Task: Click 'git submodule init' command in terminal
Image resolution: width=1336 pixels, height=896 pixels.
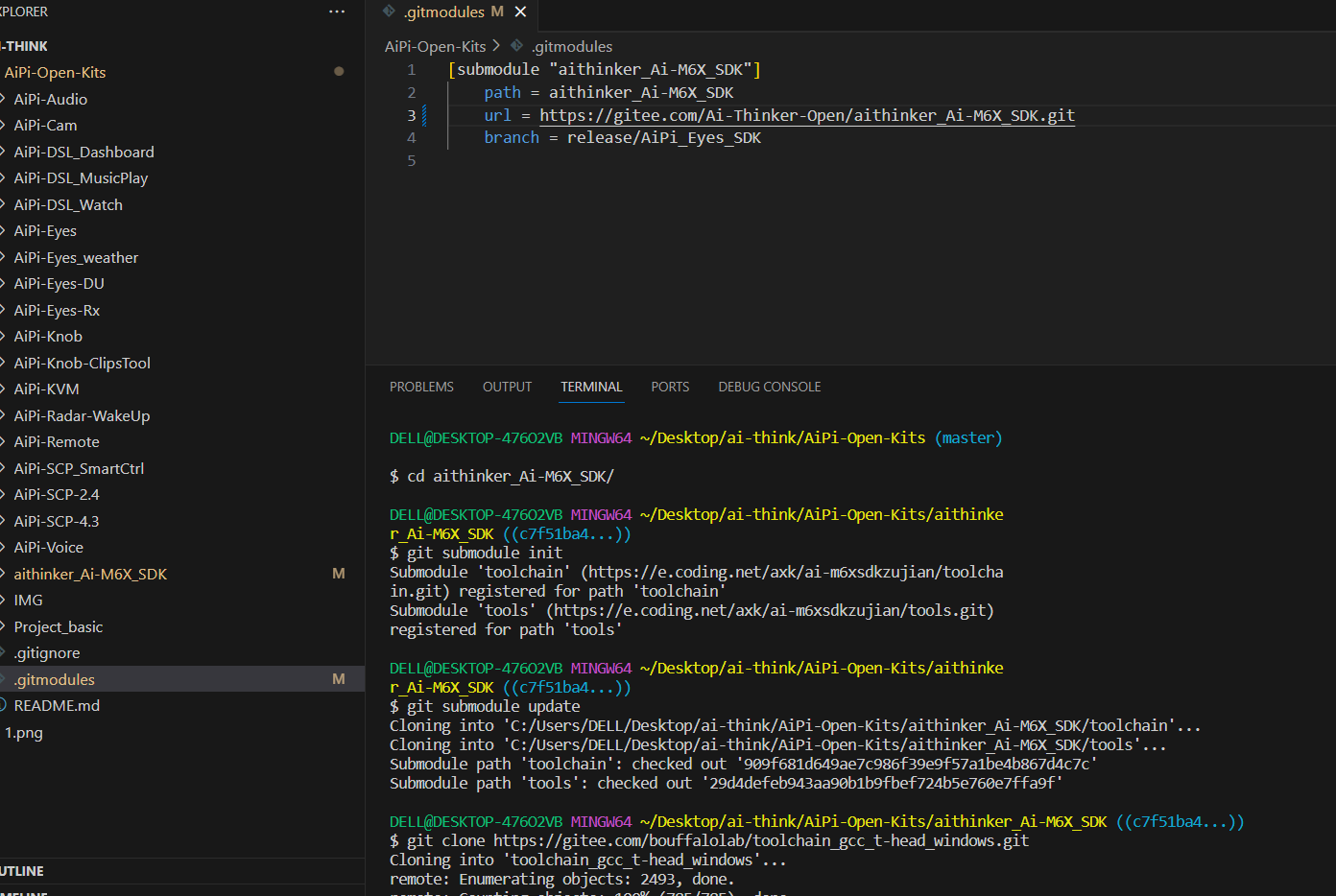Action: 485,553
